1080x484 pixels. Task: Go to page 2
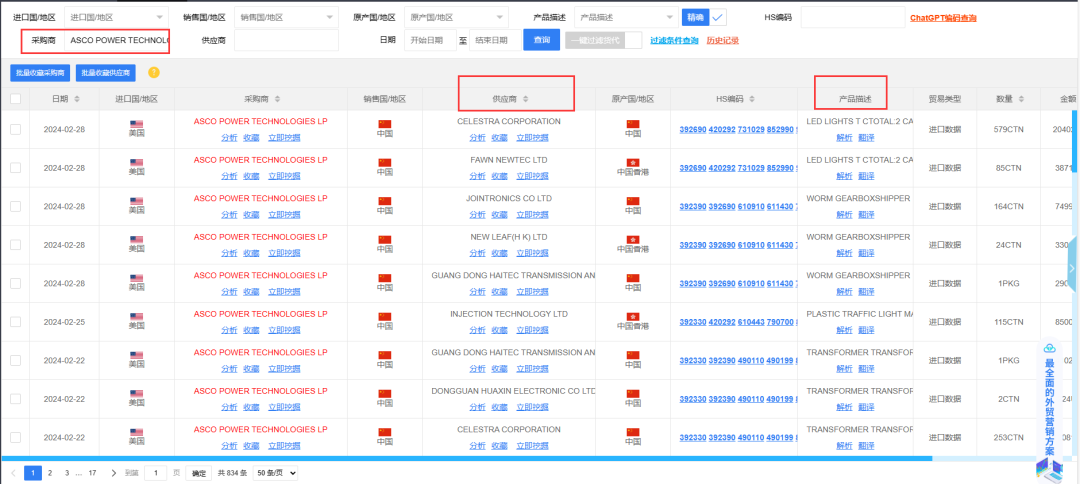(50, 473)
